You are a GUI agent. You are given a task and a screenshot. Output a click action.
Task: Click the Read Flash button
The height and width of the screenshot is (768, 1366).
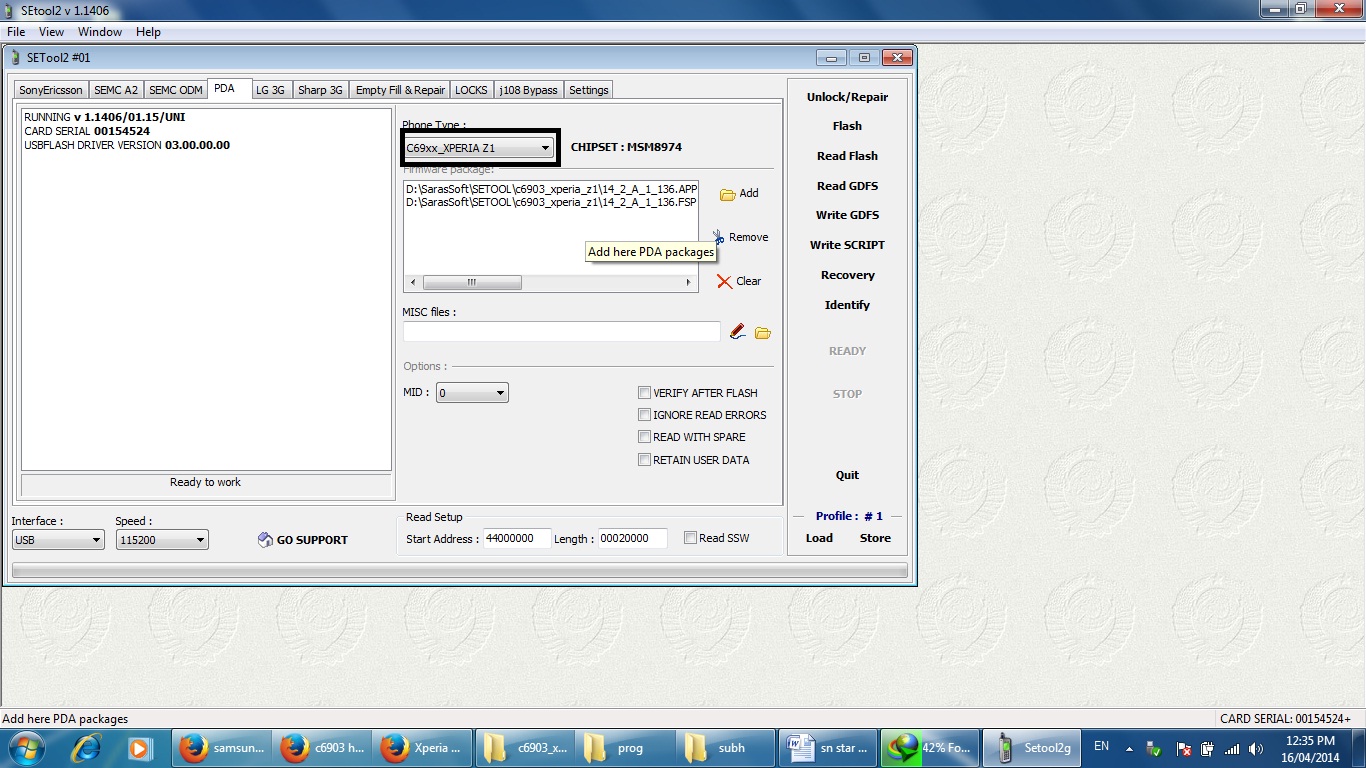[x=847, y=156]
